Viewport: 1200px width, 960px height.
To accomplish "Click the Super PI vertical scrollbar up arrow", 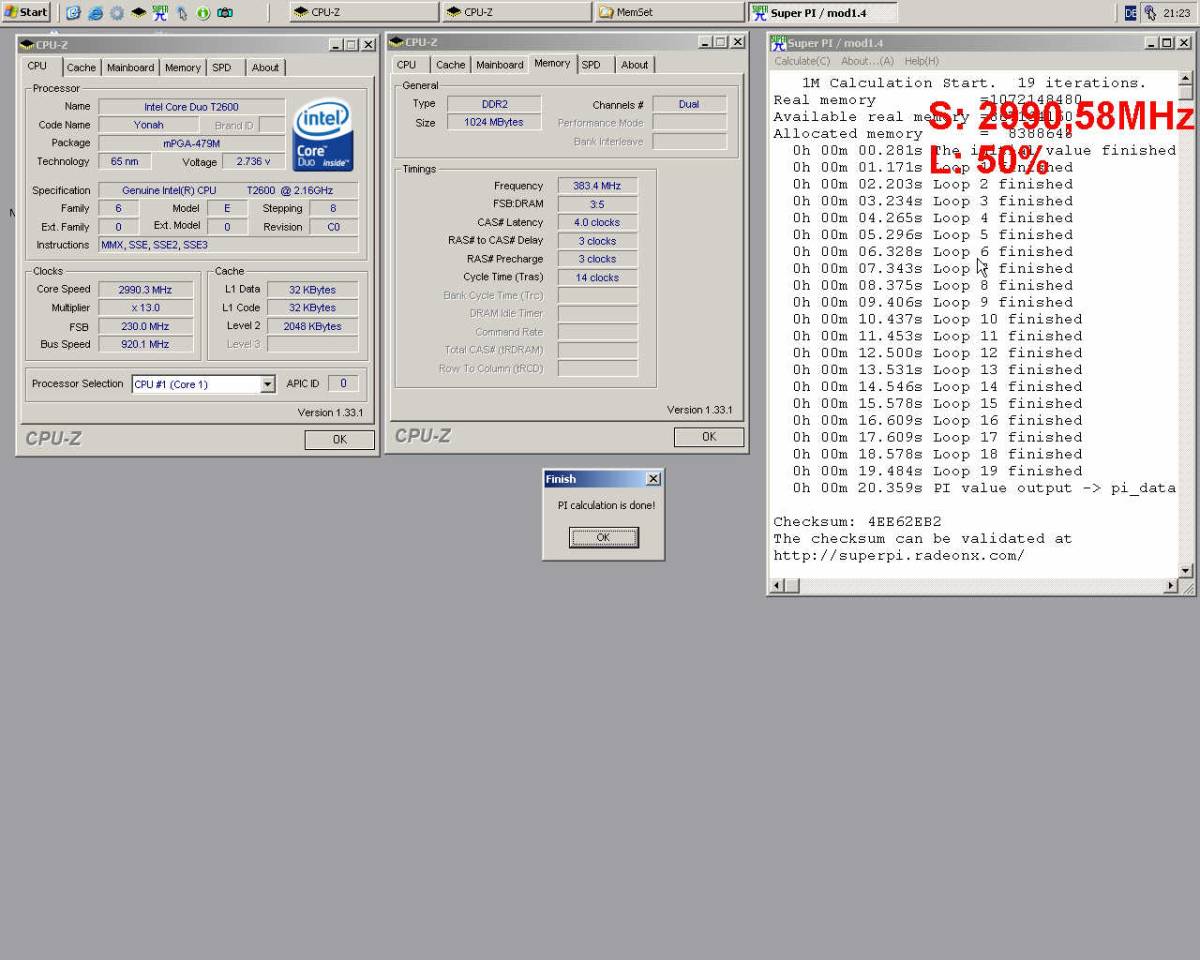I will point(1186,78).
